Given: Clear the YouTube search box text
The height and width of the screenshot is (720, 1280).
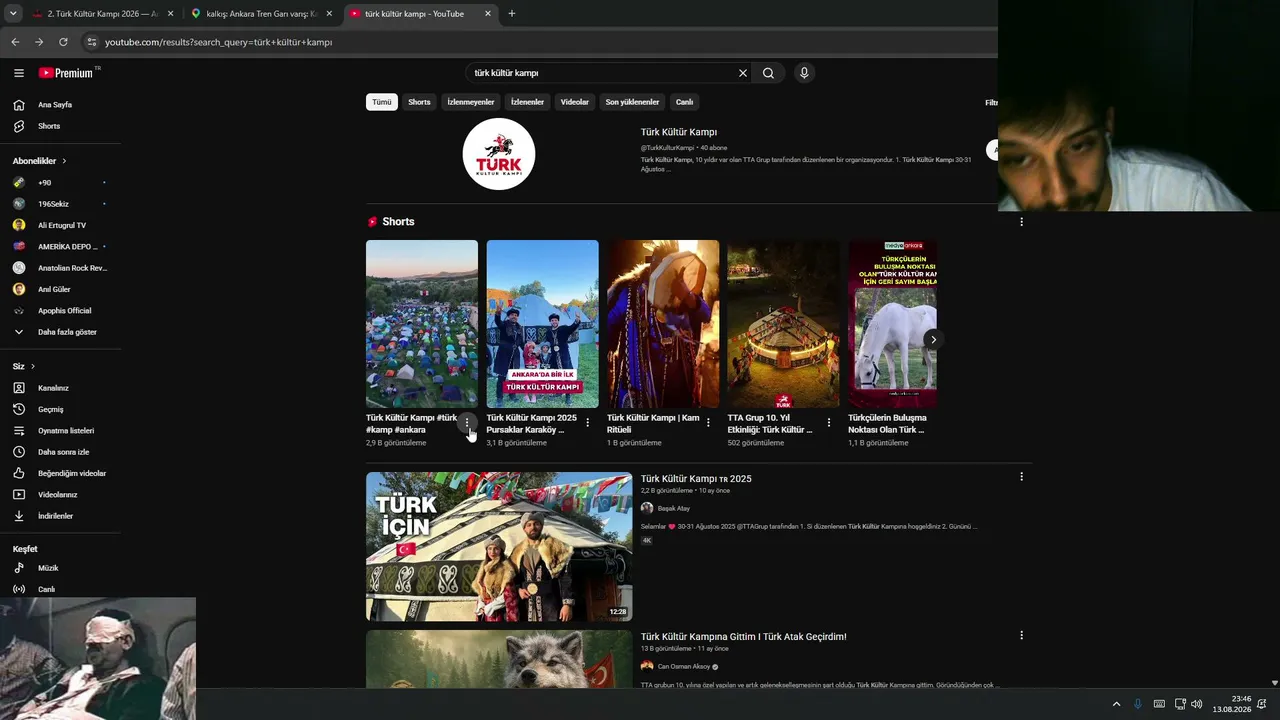Looking at the screenshot, I should [x=743, y=73].
